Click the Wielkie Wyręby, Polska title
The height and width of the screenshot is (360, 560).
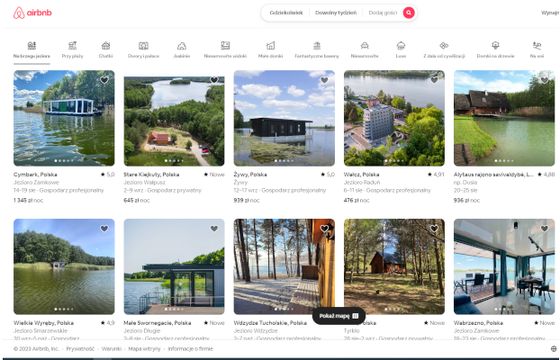pos(44,323)
